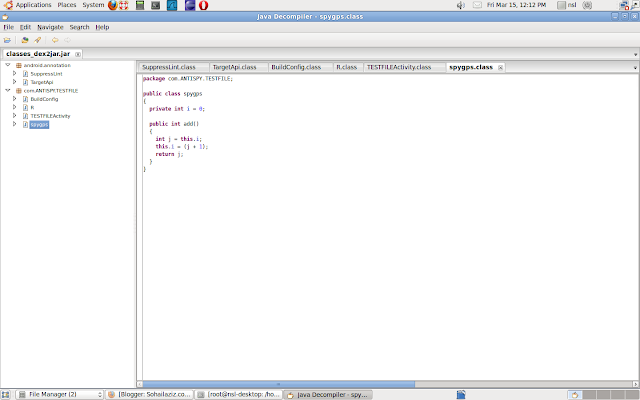Click the nsl user status icon

(562, 5)
